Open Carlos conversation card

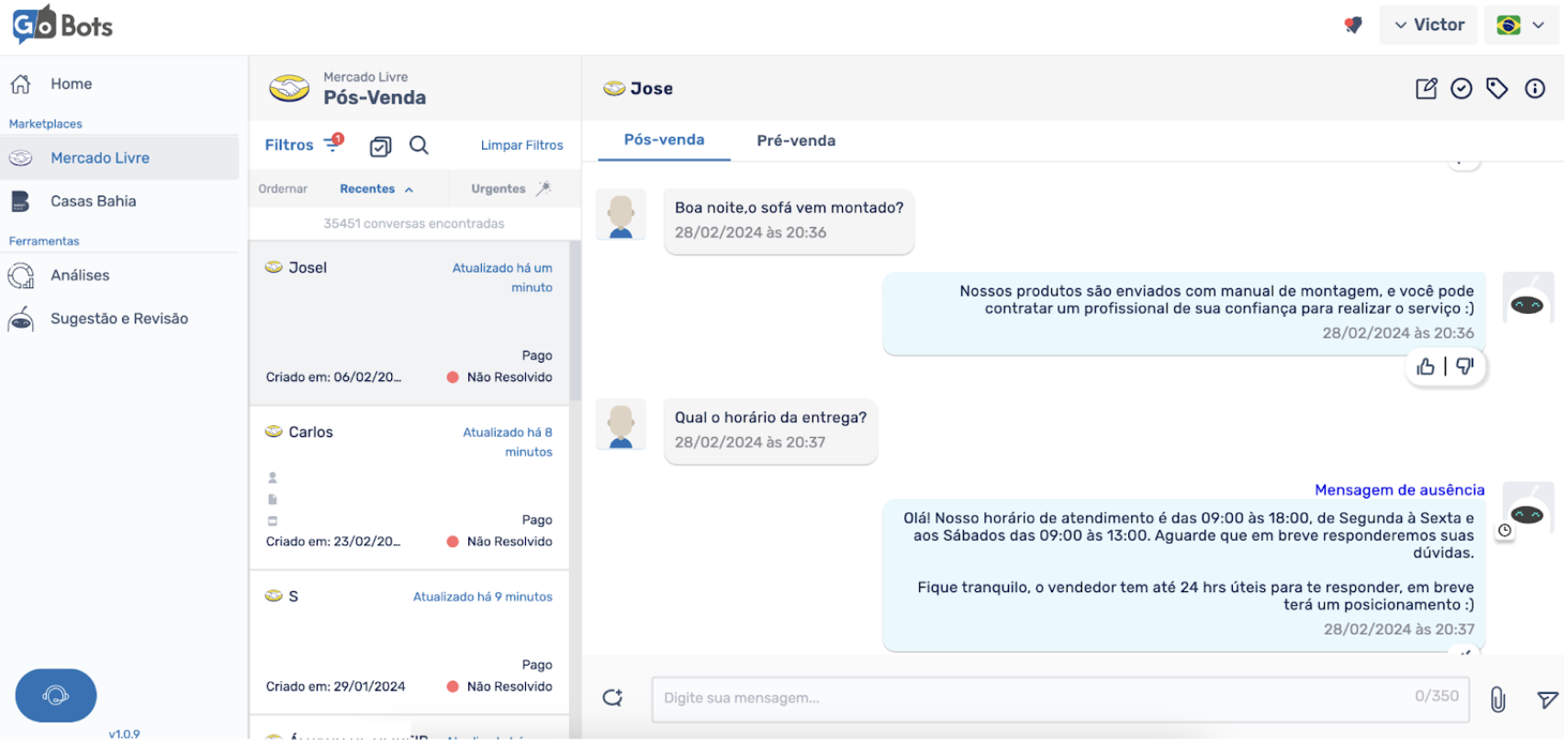(x=409, y=488)
